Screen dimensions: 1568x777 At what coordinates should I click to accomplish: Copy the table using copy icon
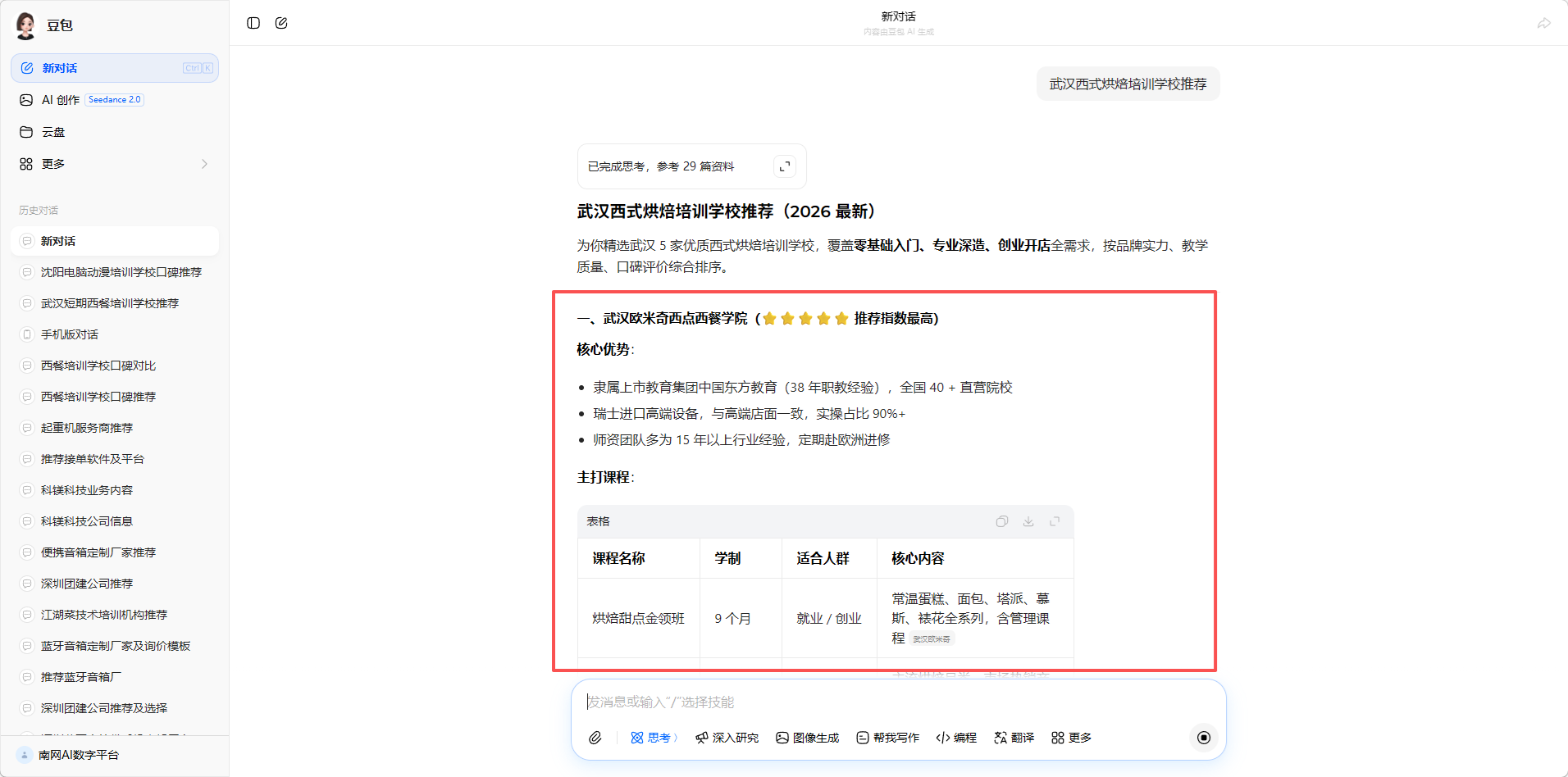pos(1001,521)
